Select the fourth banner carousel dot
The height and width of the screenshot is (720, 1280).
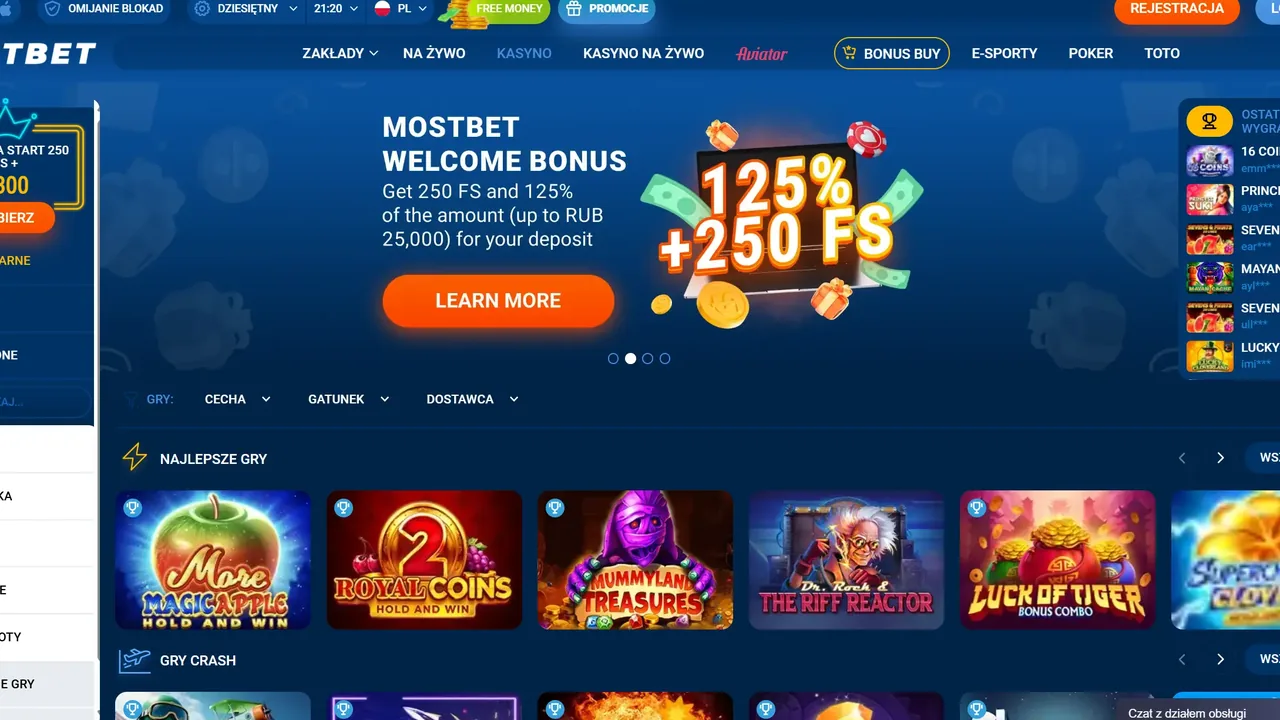665,358
